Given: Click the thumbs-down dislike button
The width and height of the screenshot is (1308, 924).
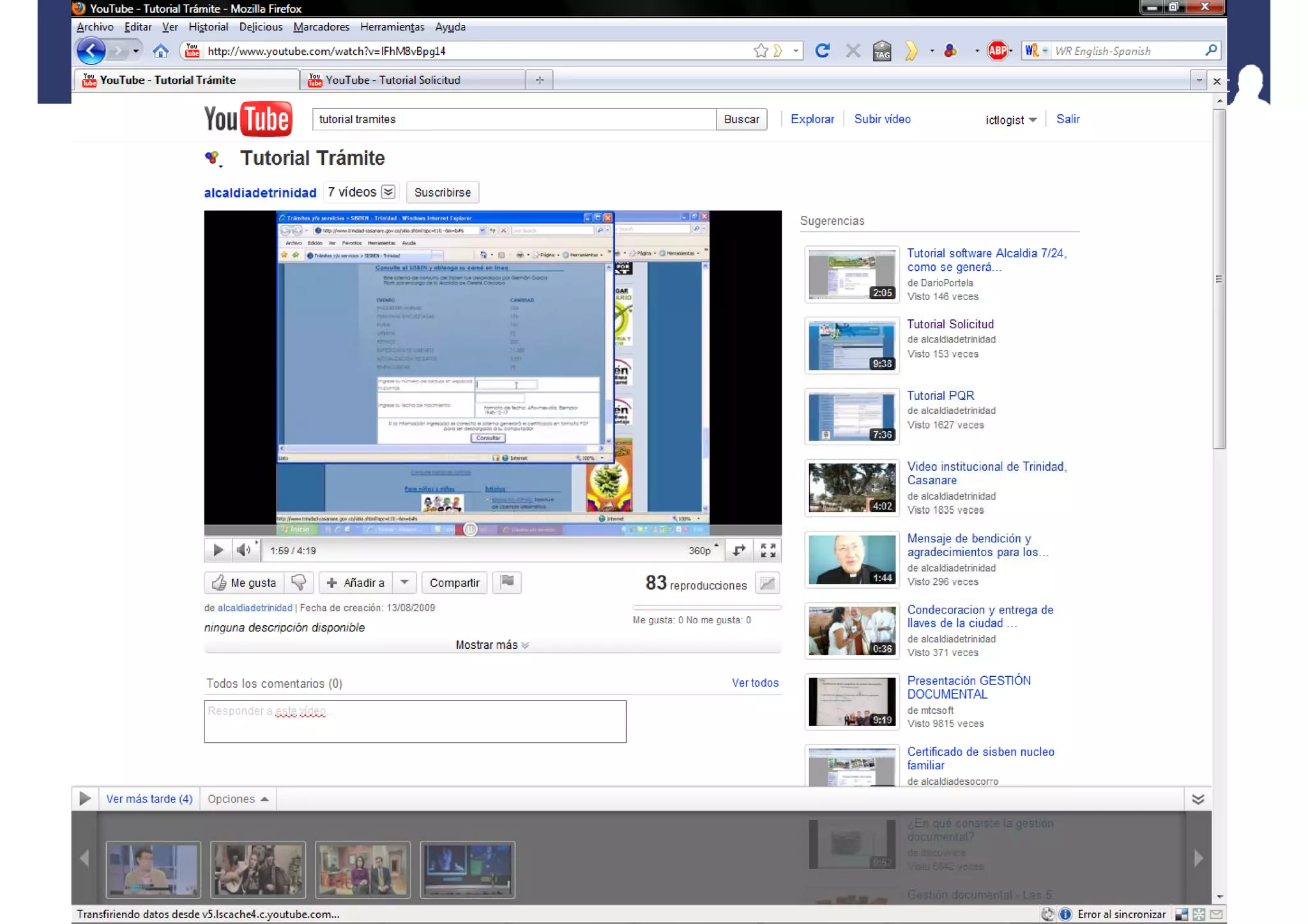Looking at the screenshot, I should click(x=298, y=582).
